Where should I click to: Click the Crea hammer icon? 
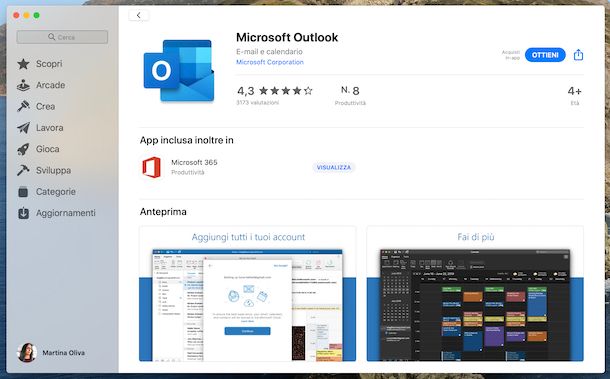(23, 106)
